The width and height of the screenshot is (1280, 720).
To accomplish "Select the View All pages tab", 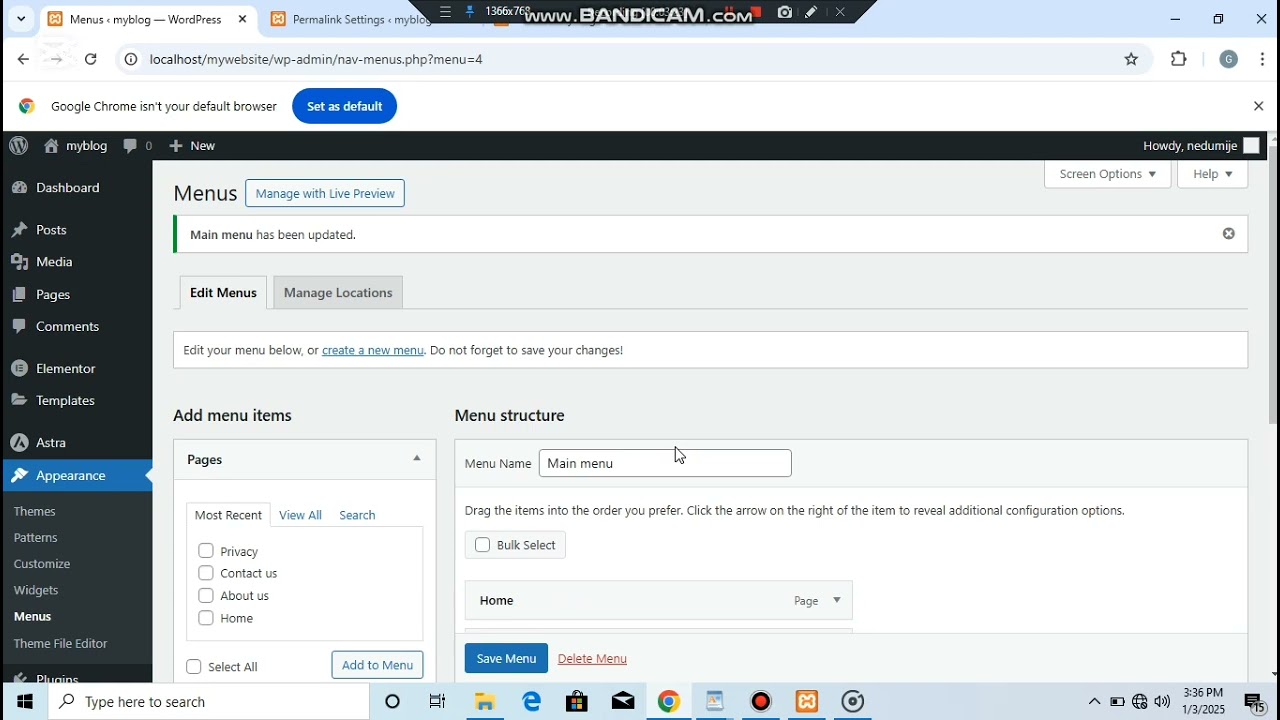I will pos(300,515).
